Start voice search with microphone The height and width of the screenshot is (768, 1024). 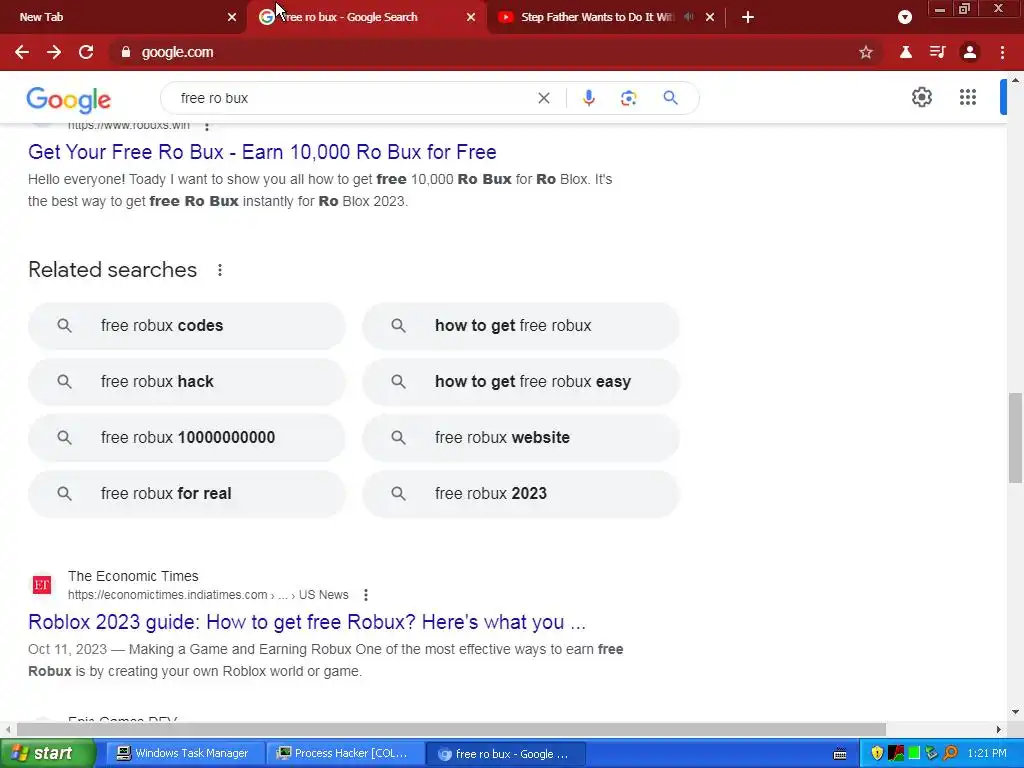tap(588, 98)
